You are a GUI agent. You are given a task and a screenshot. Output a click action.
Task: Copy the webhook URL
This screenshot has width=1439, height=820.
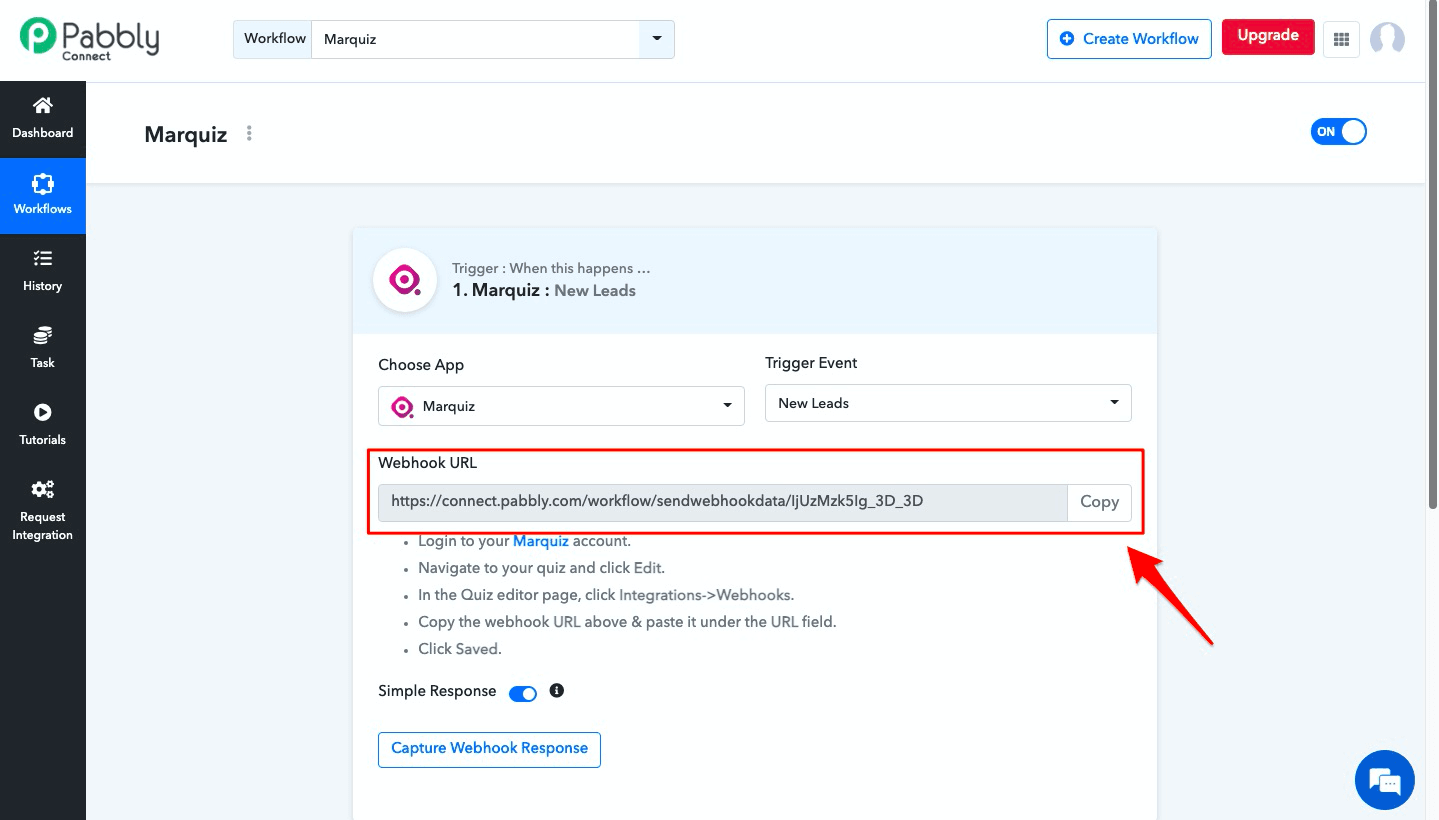[x=1099, y=502]
